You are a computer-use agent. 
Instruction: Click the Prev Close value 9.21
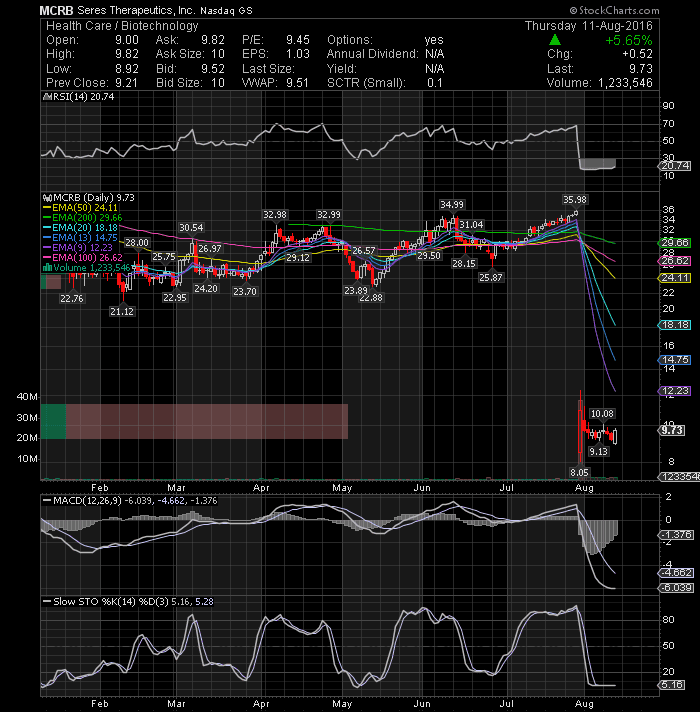pyautogui.click(x=126, y=83)
